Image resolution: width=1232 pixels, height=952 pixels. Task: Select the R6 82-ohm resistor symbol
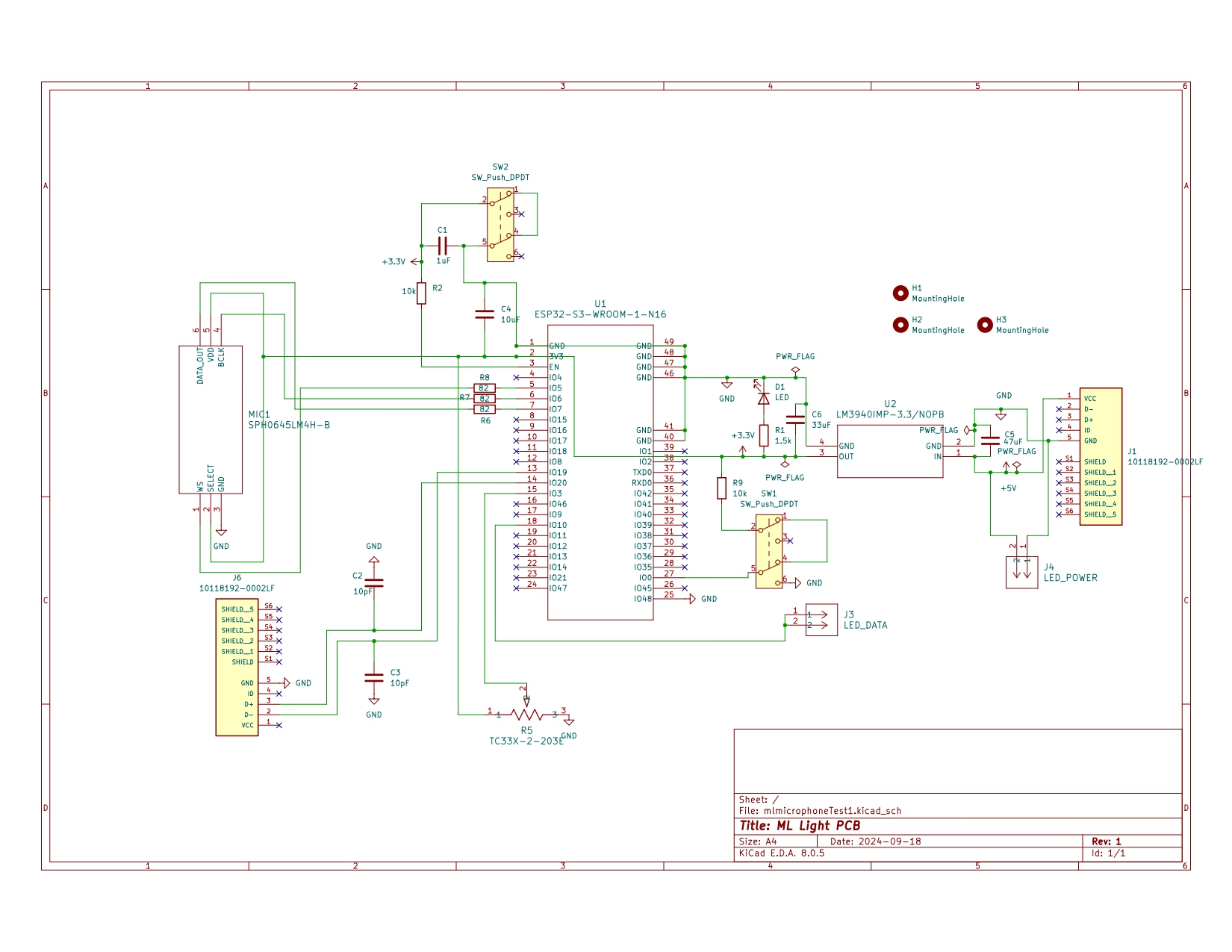tap(485, 409)
